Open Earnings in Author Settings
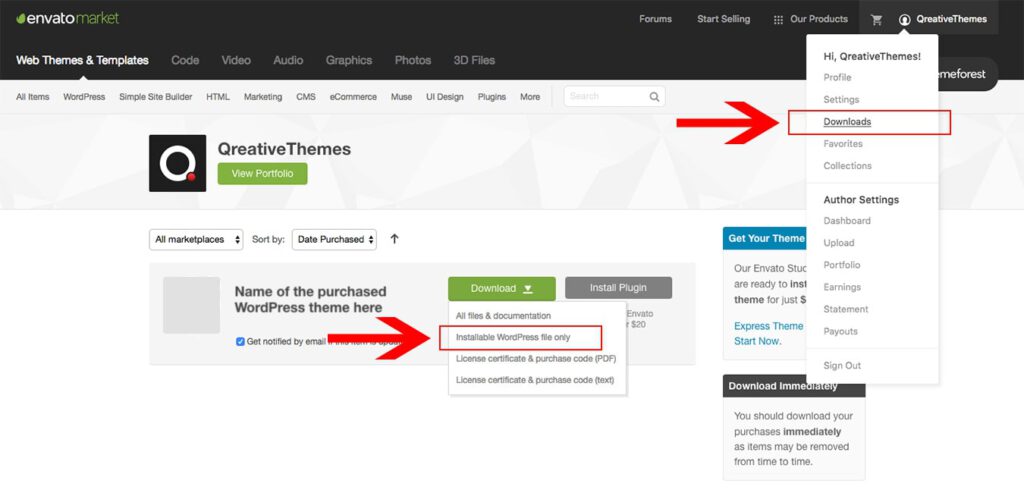 pyautogui.click(x=842, y=287)
